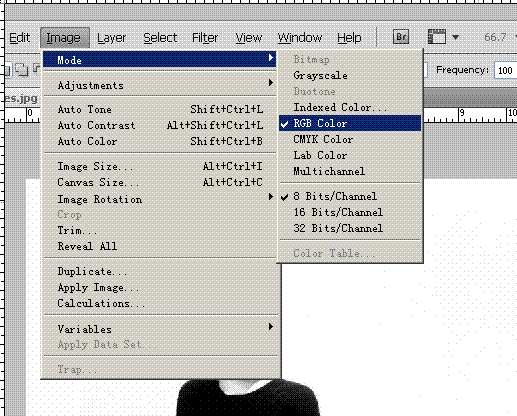
Task: Expand the Mode submenu entry
Action: 160,60
